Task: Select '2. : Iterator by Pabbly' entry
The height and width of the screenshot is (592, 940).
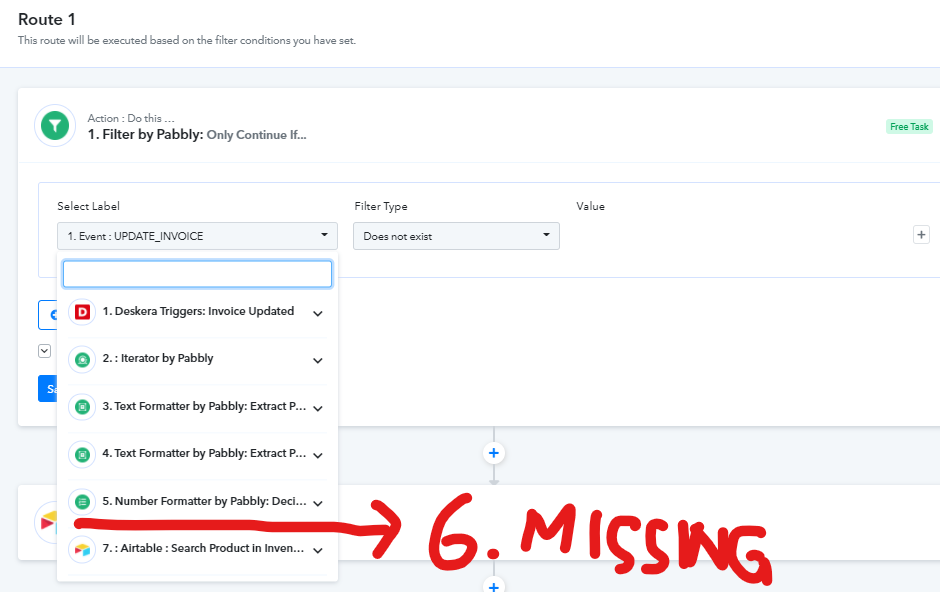Action: tap(197, 360)
